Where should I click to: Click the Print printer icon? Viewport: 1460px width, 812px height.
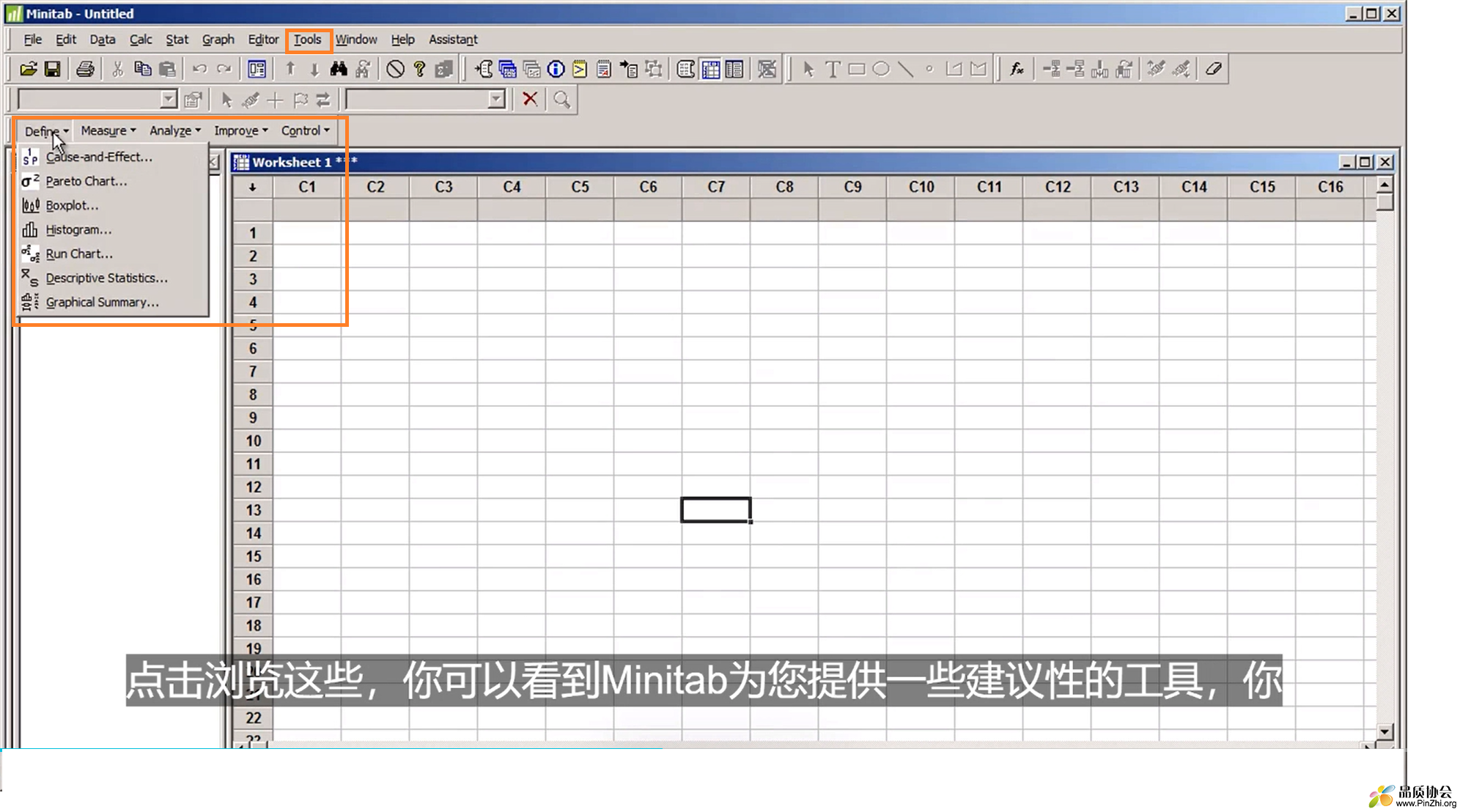point(85,69)
